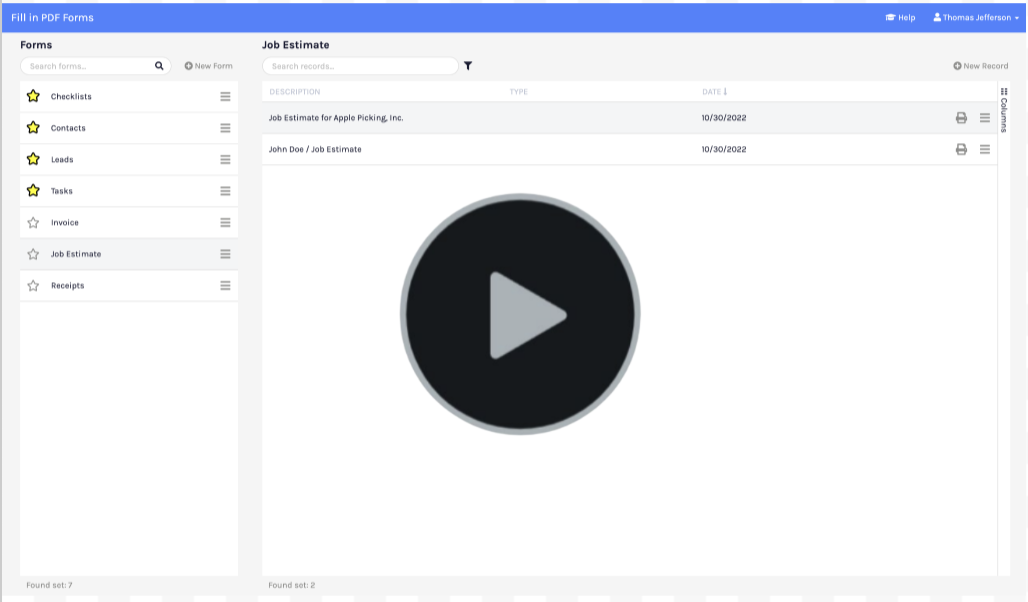Unfavorite the Checklists form star
The image size is (1028, 602).
click(x=33, y=97)
